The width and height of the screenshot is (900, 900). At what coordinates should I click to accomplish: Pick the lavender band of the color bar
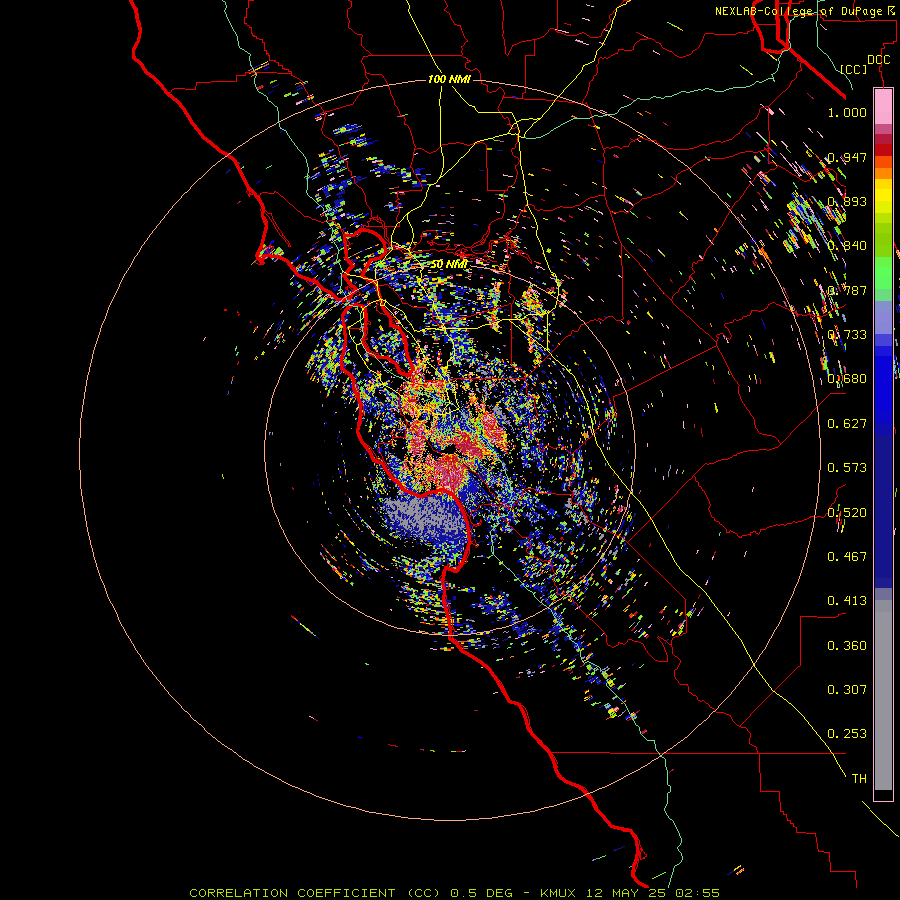[883, 317]
